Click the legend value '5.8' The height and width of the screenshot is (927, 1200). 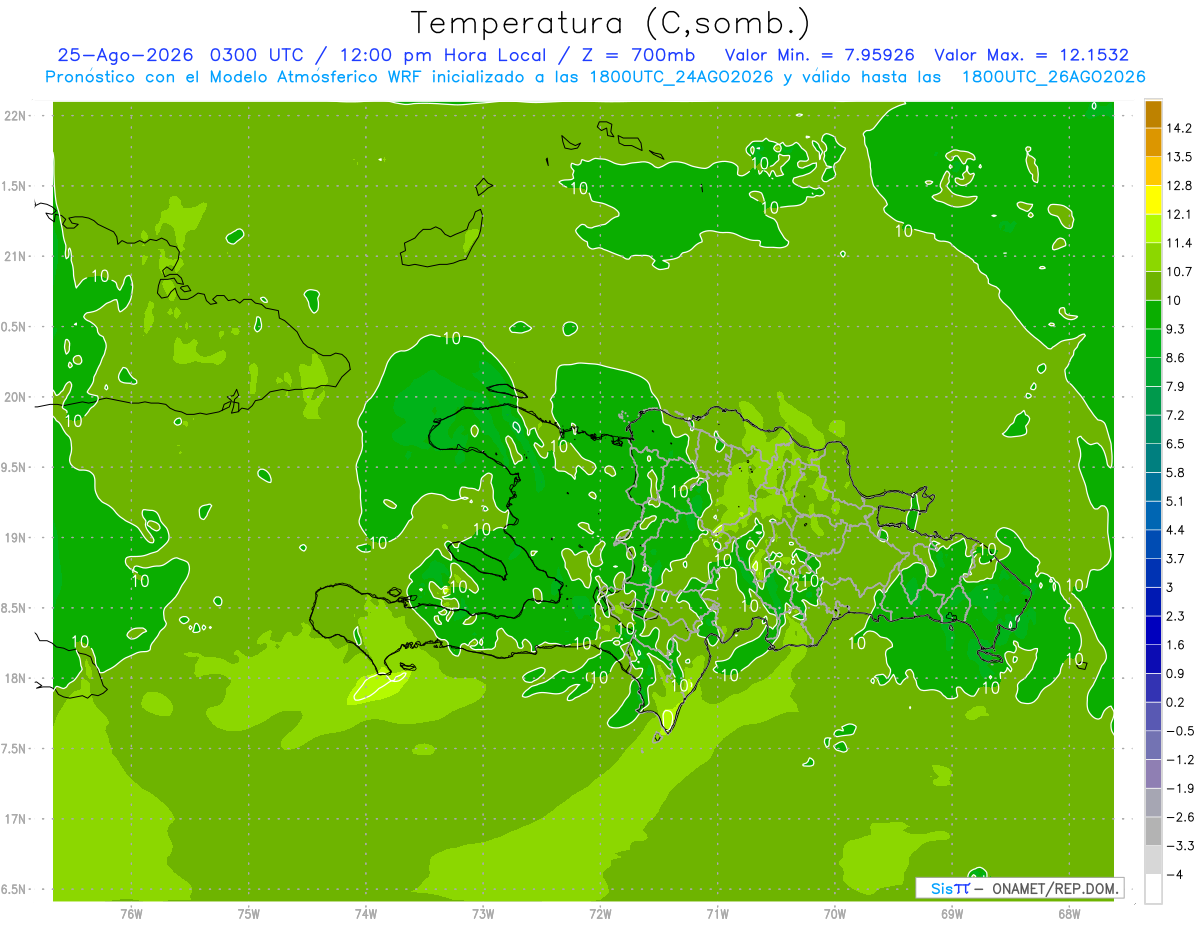click(x=1176, y=473)
